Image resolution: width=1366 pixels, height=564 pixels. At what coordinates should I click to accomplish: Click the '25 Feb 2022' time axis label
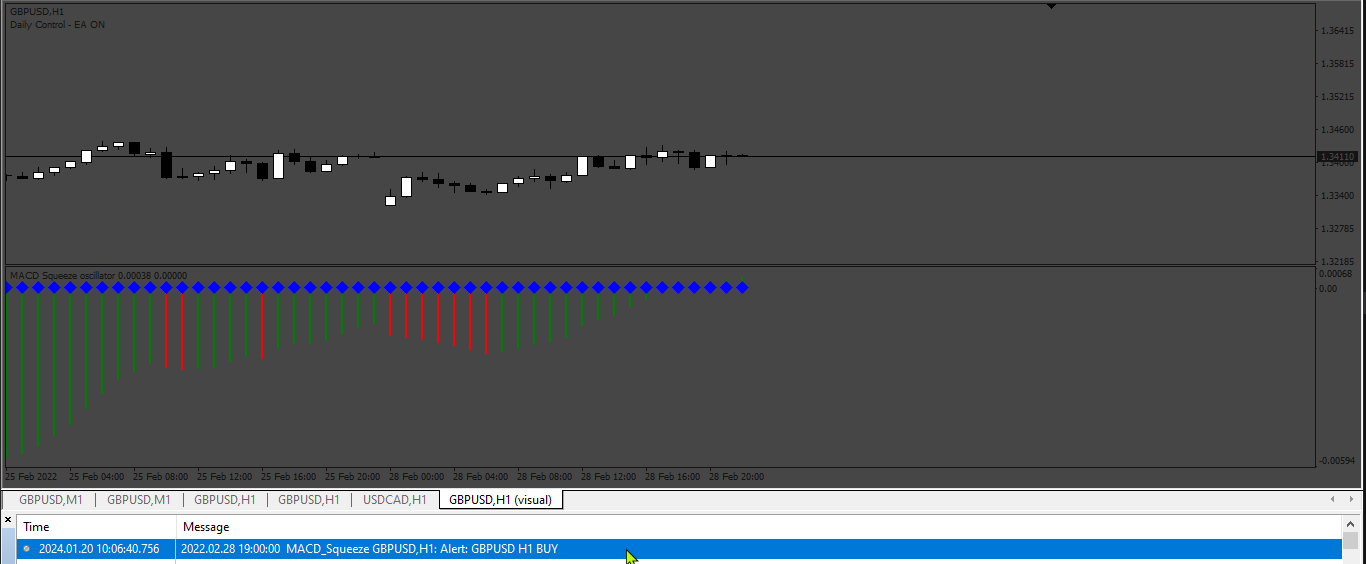(32, 477)
